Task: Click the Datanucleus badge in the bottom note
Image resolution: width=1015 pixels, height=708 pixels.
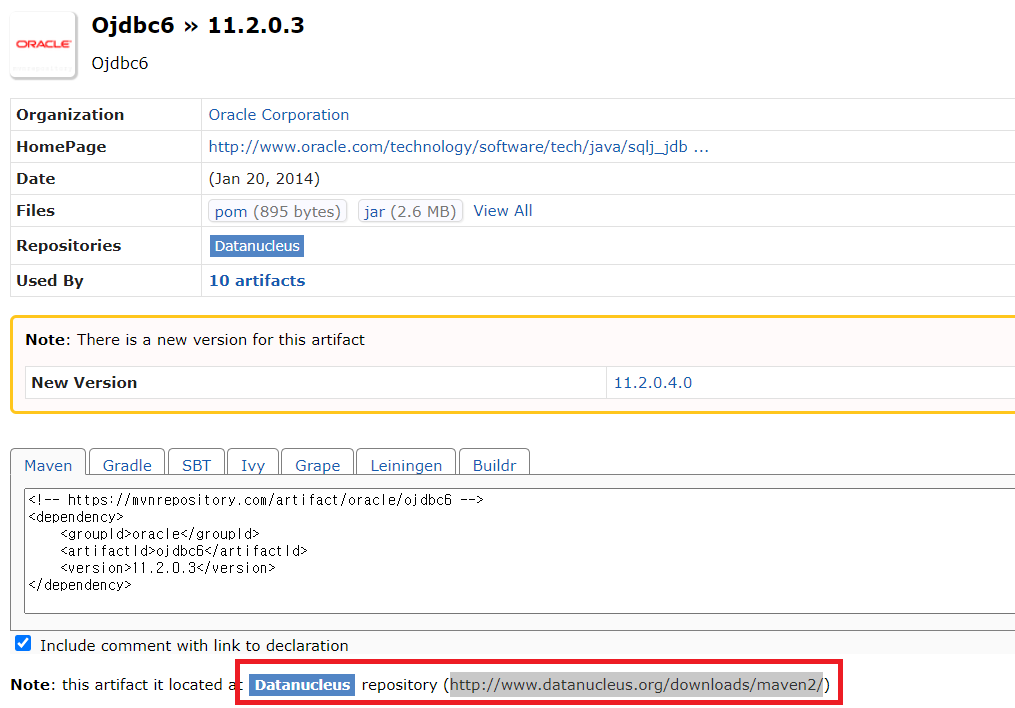Action: coord(302,685)
